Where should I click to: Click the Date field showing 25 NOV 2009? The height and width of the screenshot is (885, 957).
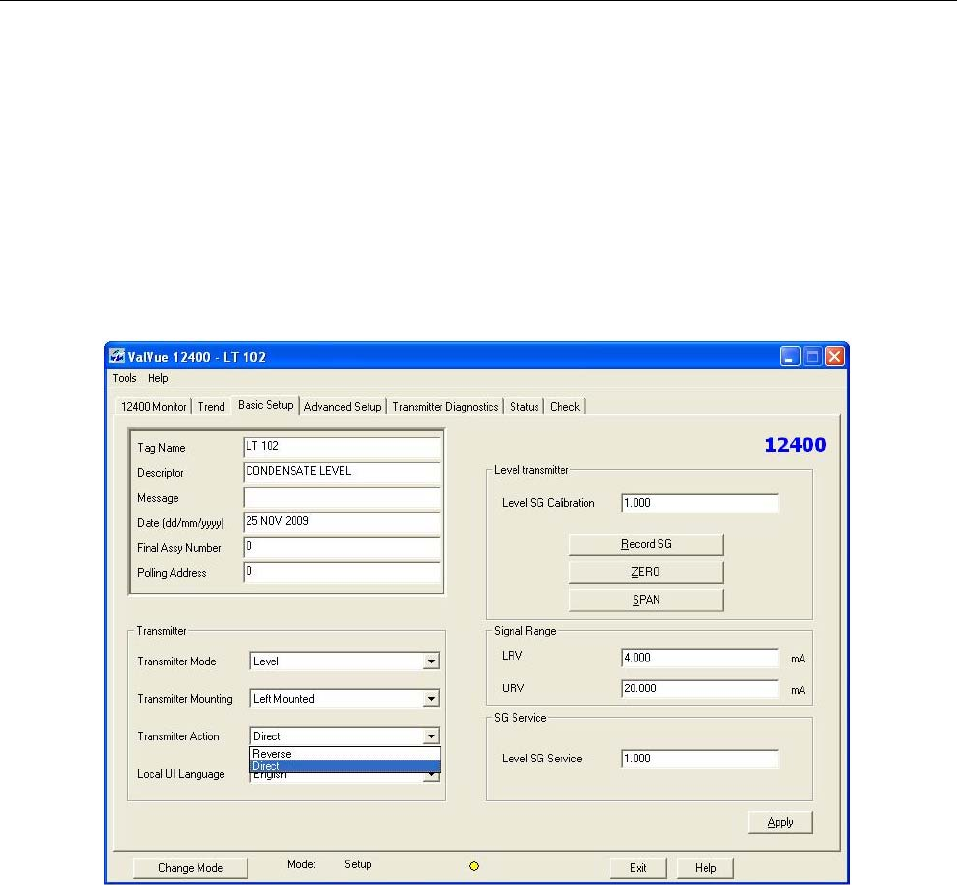(x=342, y=522)
